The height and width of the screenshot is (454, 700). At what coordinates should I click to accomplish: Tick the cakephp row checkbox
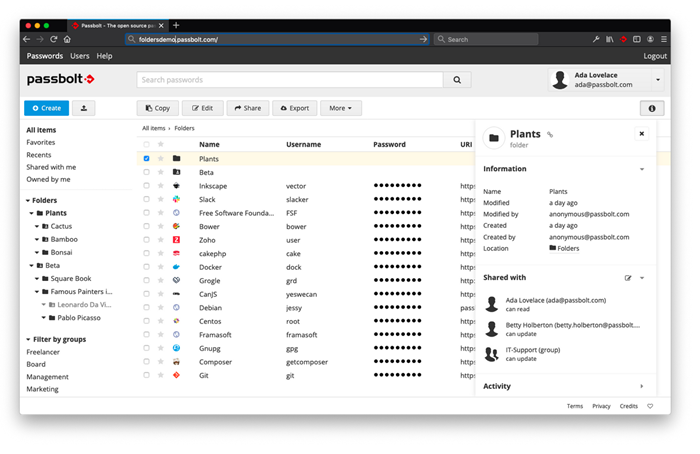pyautogui.click(x=146, y=253)
